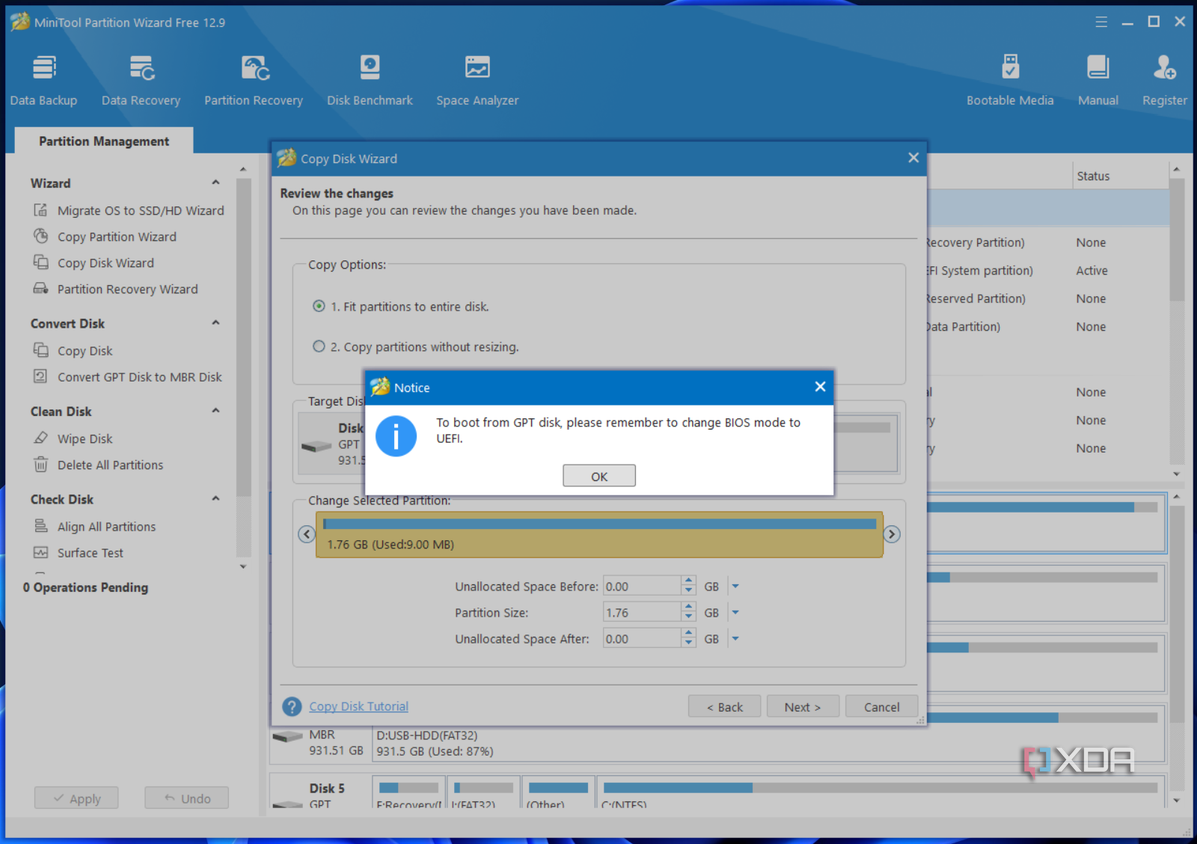
Task: Cancel the Copy Disk Wizard
Action: pyautogui.click(x=882, y=707)
